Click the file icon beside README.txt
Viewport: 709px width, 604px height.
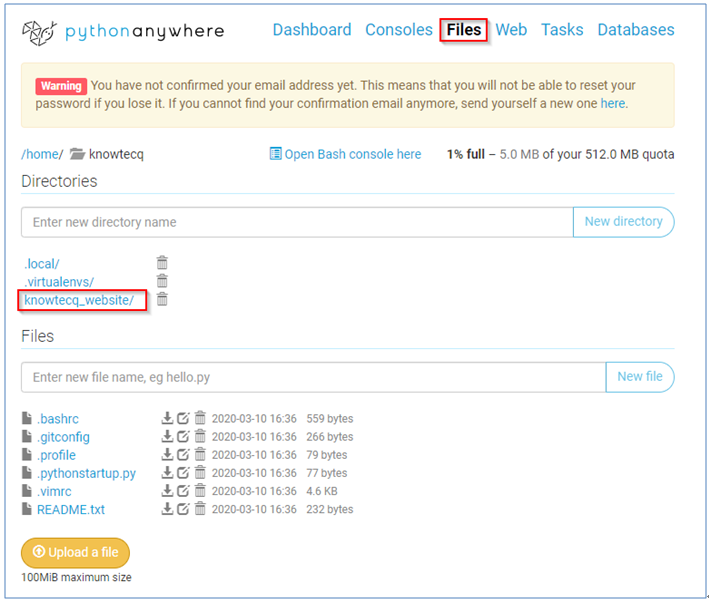(27, 509)
